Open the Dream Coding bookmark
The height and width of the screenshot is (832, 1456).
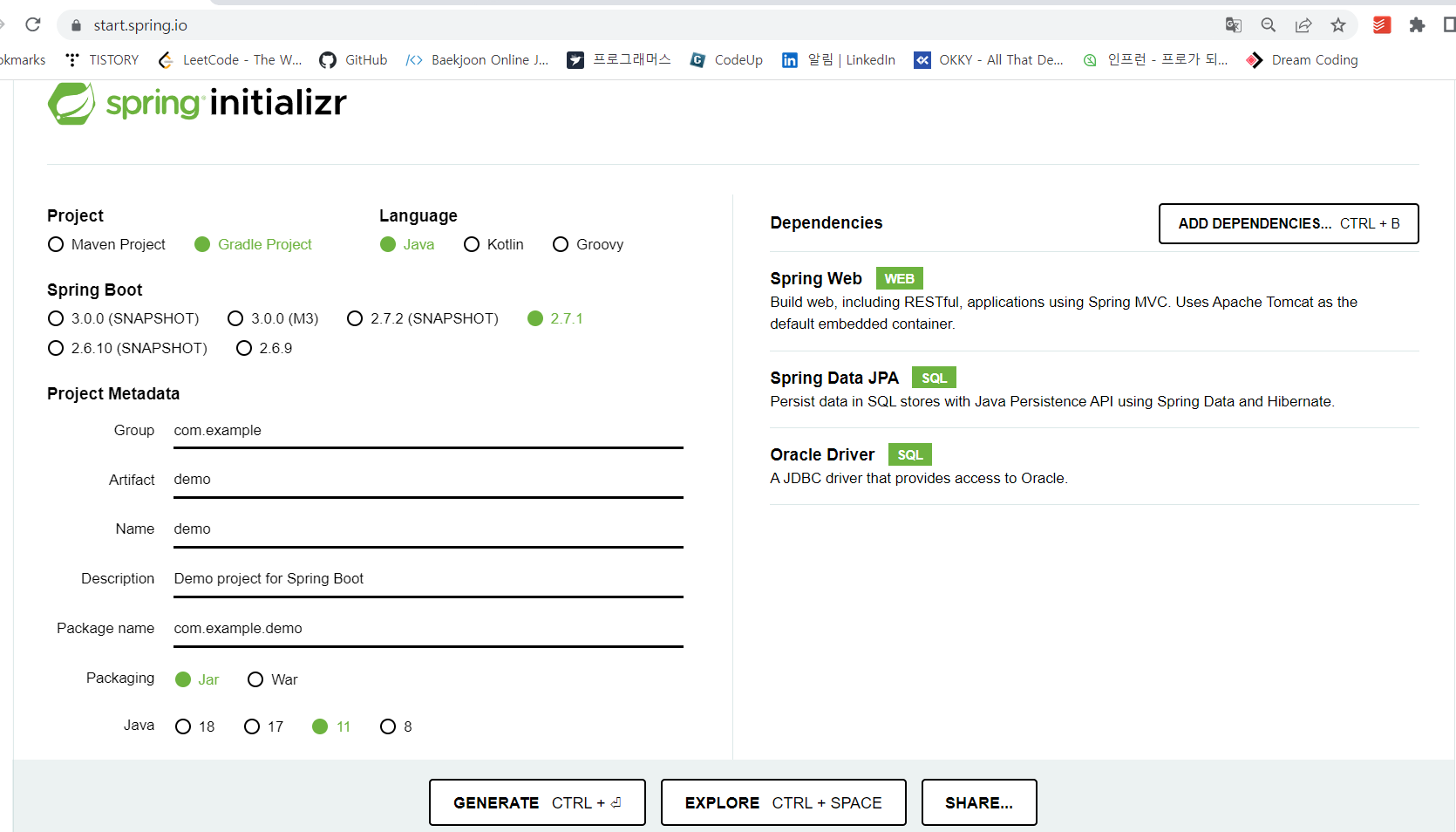click(1303, 59)
